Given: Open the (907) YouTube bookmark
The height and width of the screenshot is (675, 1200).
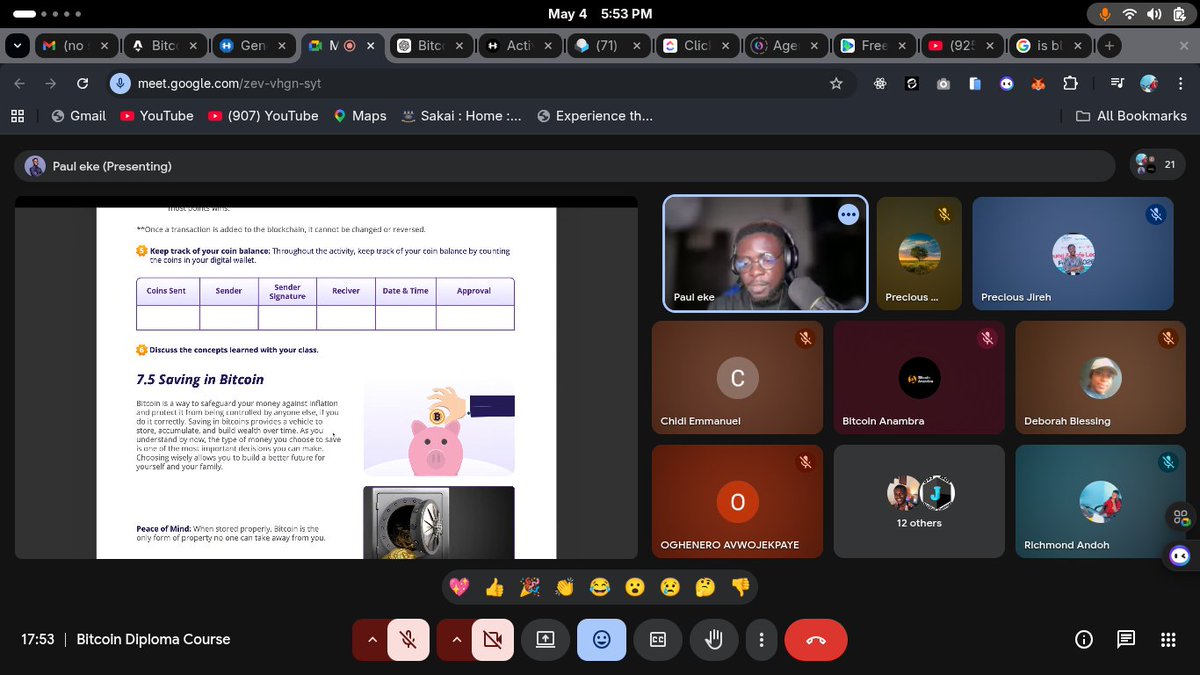Looking at the screenshot, I should click(x=263, y=116).
